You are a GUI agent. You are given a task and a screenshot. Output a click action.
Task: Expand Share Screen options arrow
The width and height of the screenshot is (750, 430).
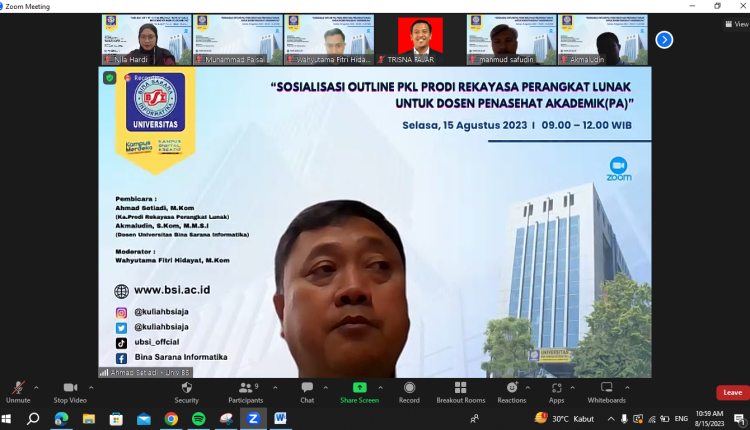coord(381,388)
